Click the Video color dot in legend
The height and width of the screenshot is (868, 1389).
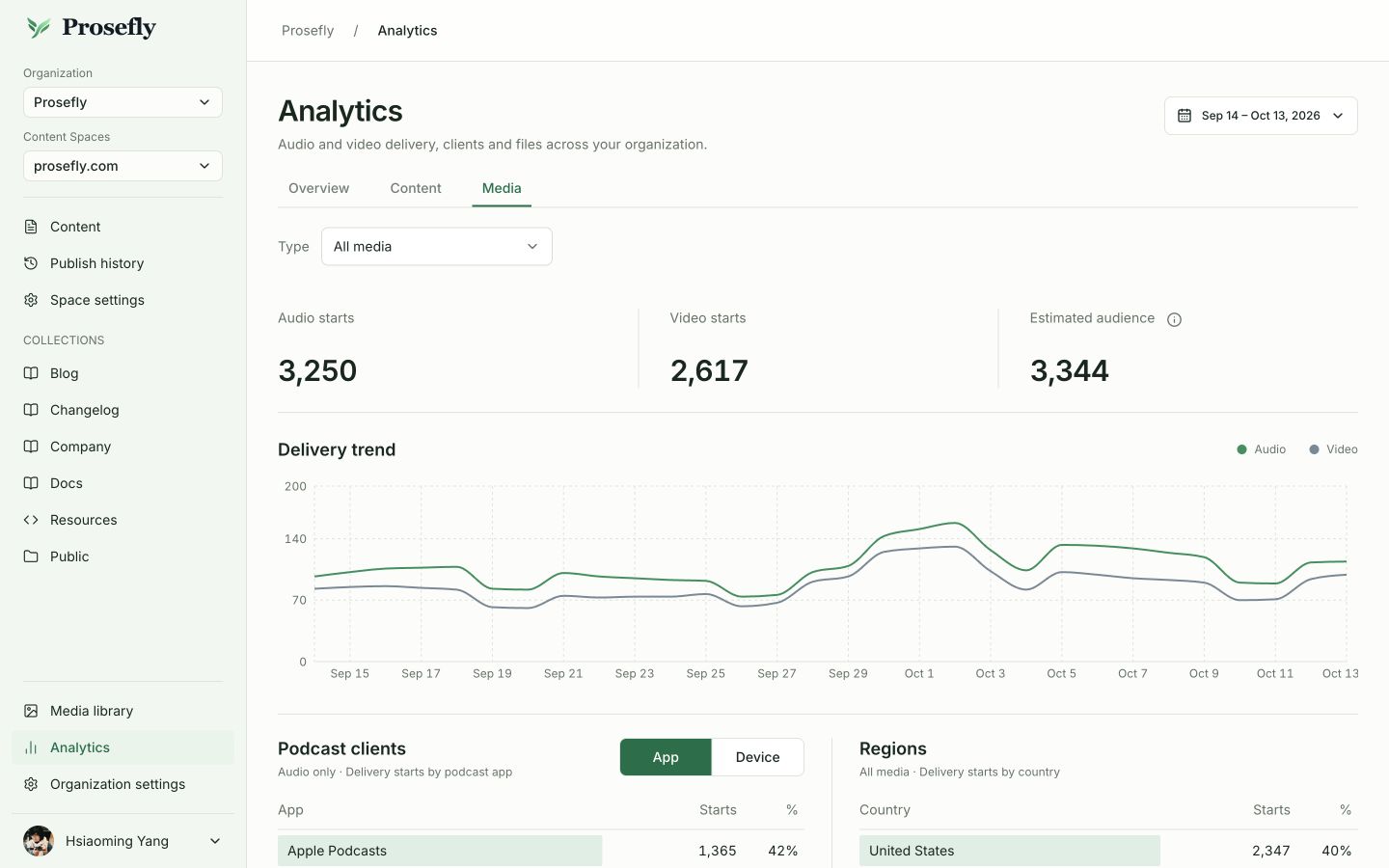coord(1314,449)
